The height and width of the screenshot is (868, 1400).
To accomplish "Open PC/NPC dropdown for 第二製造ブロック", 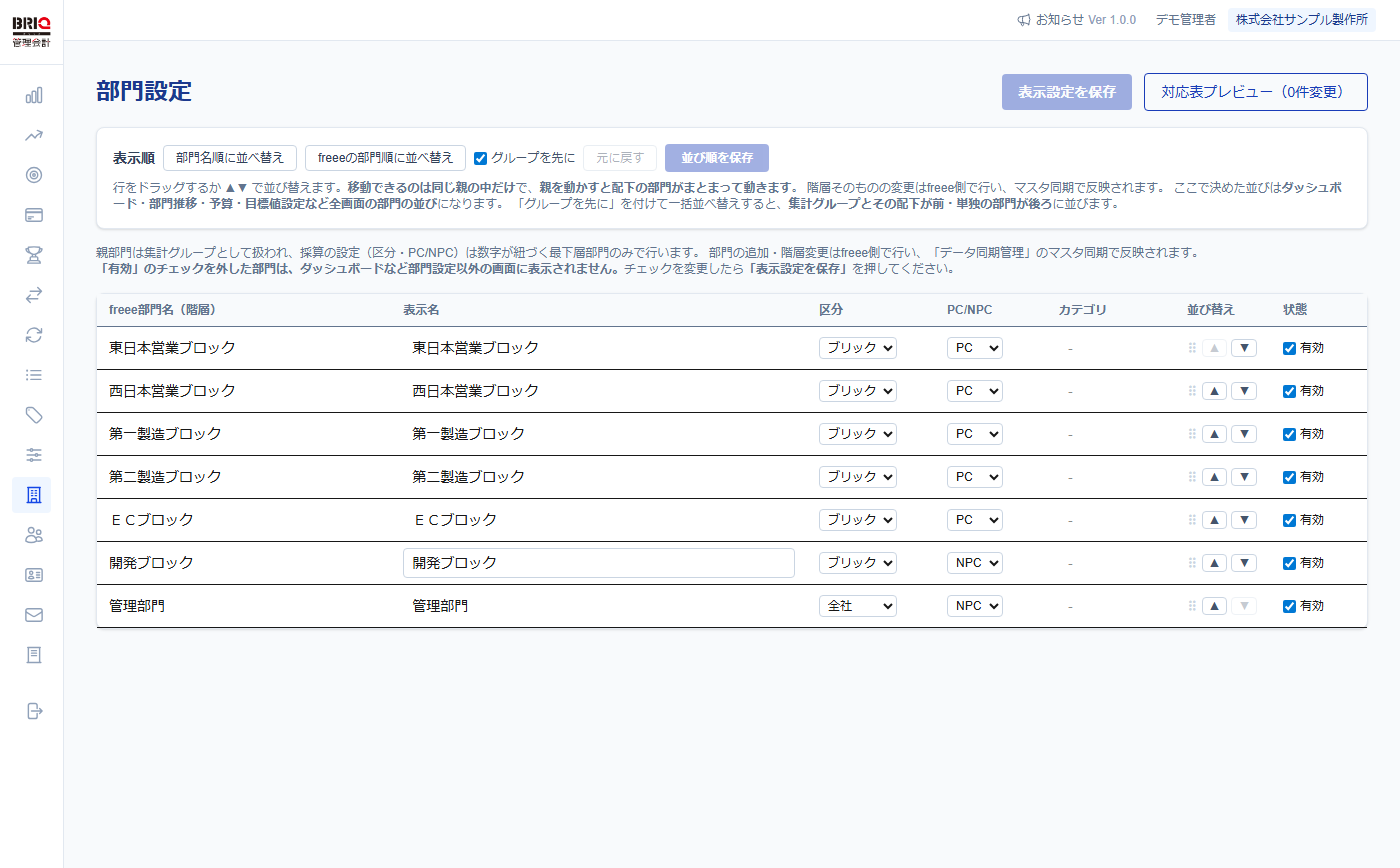I will (x=975, y=477).
